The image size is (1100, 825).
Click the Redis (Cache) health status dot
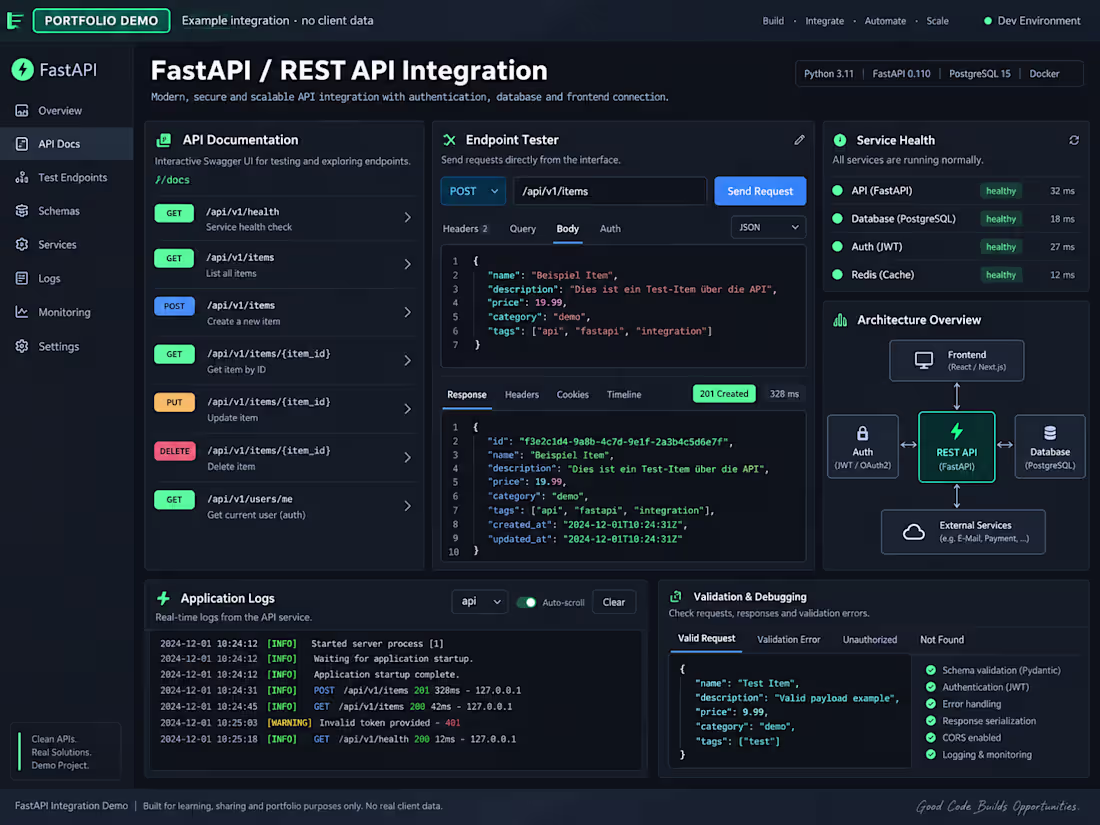(x=837, y=274)
